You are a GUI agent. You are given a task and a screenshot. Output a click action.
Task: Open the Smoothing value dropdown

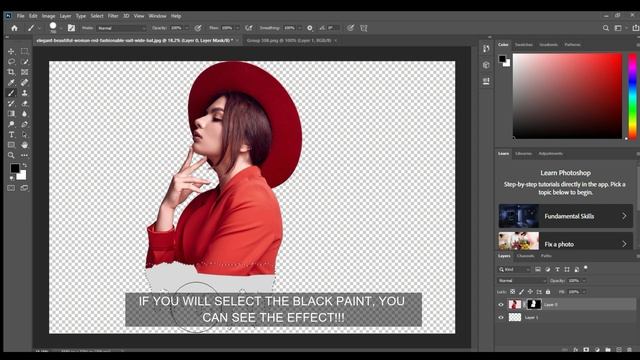click(x=300, y=28)
